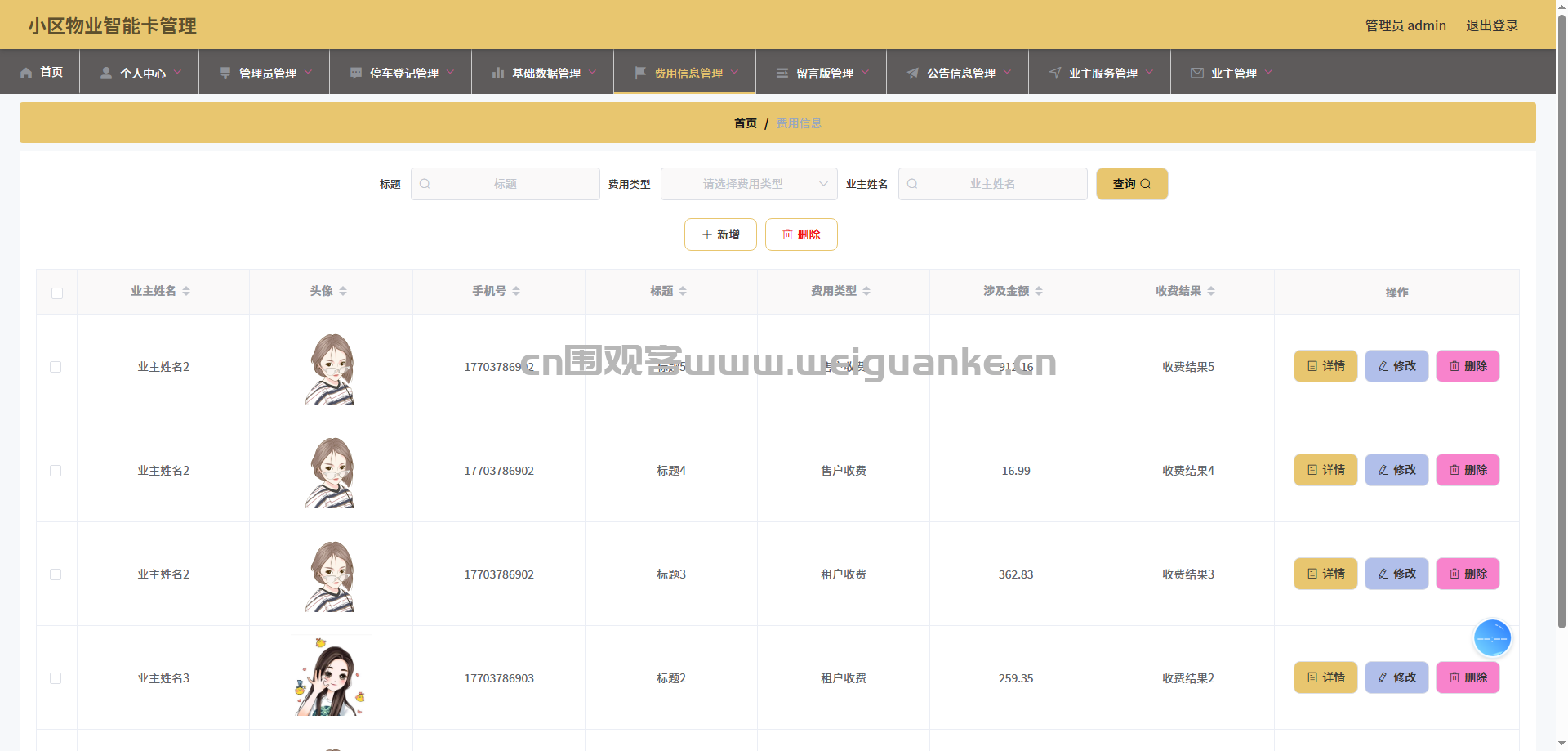Click the 基础数据管理 chart icon

[x=499, y=73]
